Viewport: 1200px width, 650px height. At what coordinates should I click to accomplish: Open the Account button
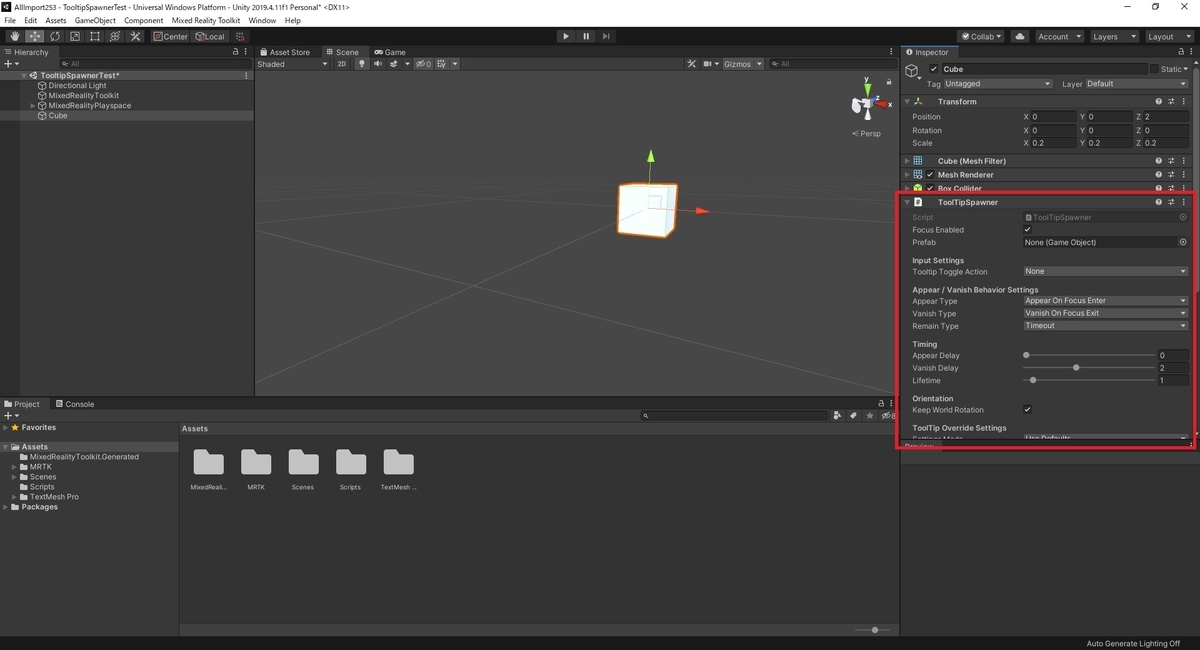[1058, 36]
